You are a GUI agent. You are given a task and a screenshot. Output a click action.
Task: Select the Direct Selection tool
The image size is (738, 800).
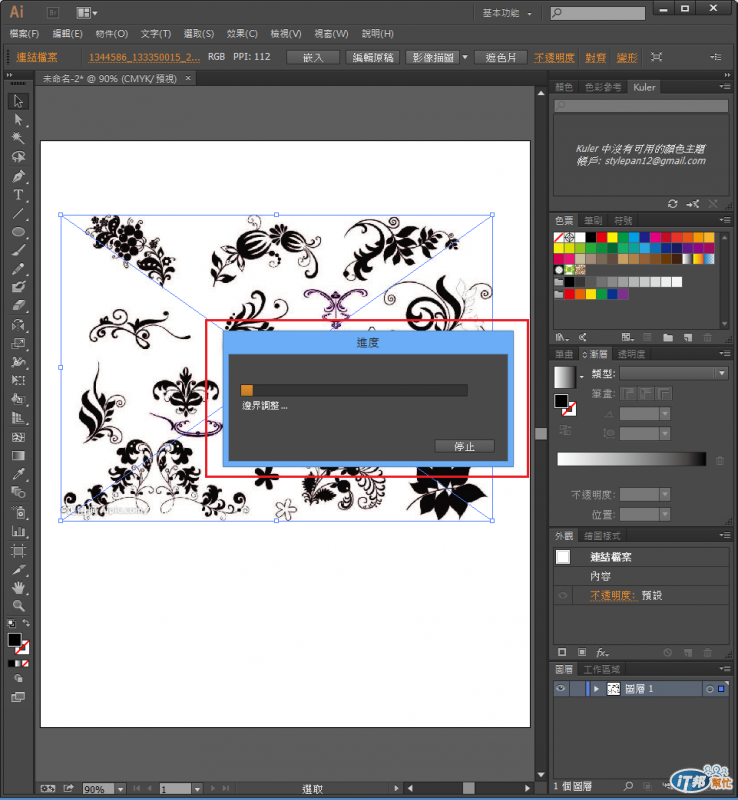coord(18,120)
